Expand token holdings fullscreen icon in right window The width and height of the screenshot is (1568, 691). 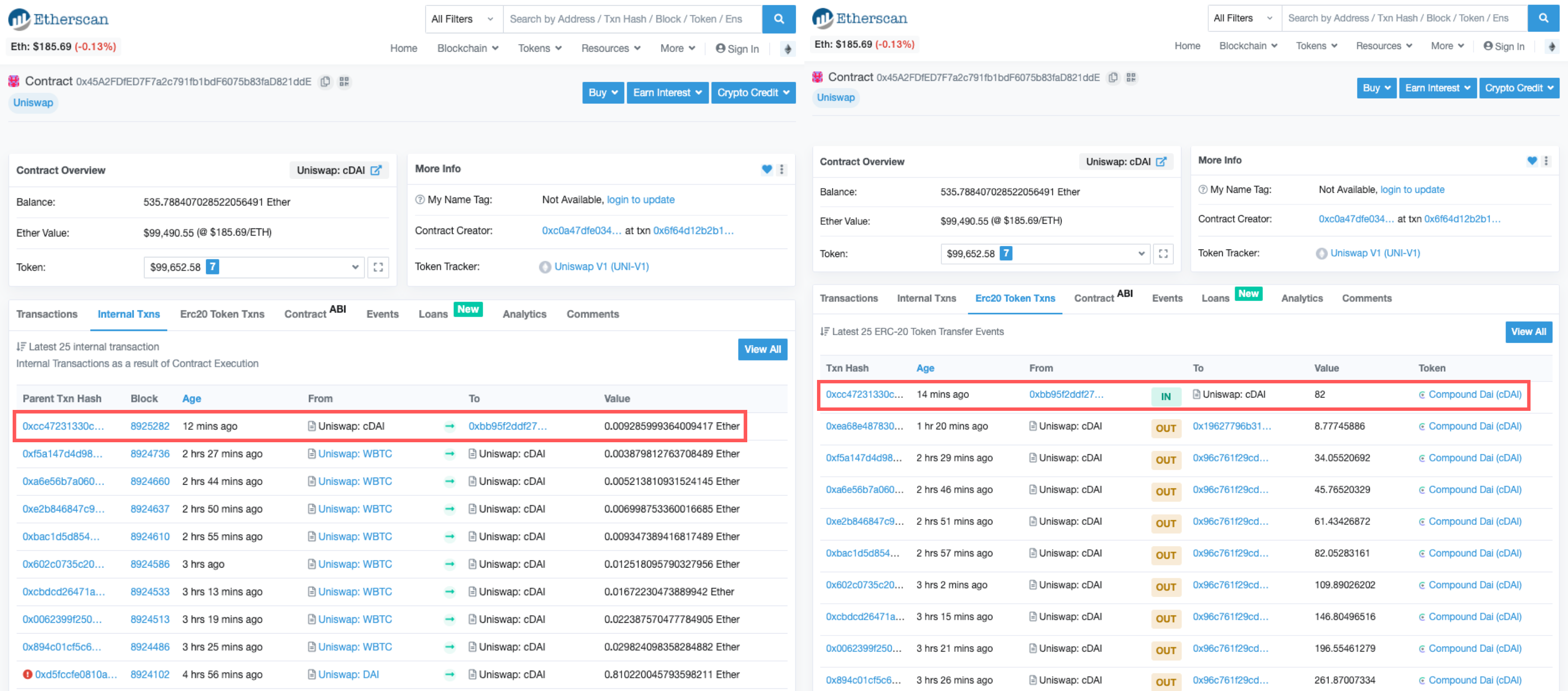click(x=1163, y=254)
